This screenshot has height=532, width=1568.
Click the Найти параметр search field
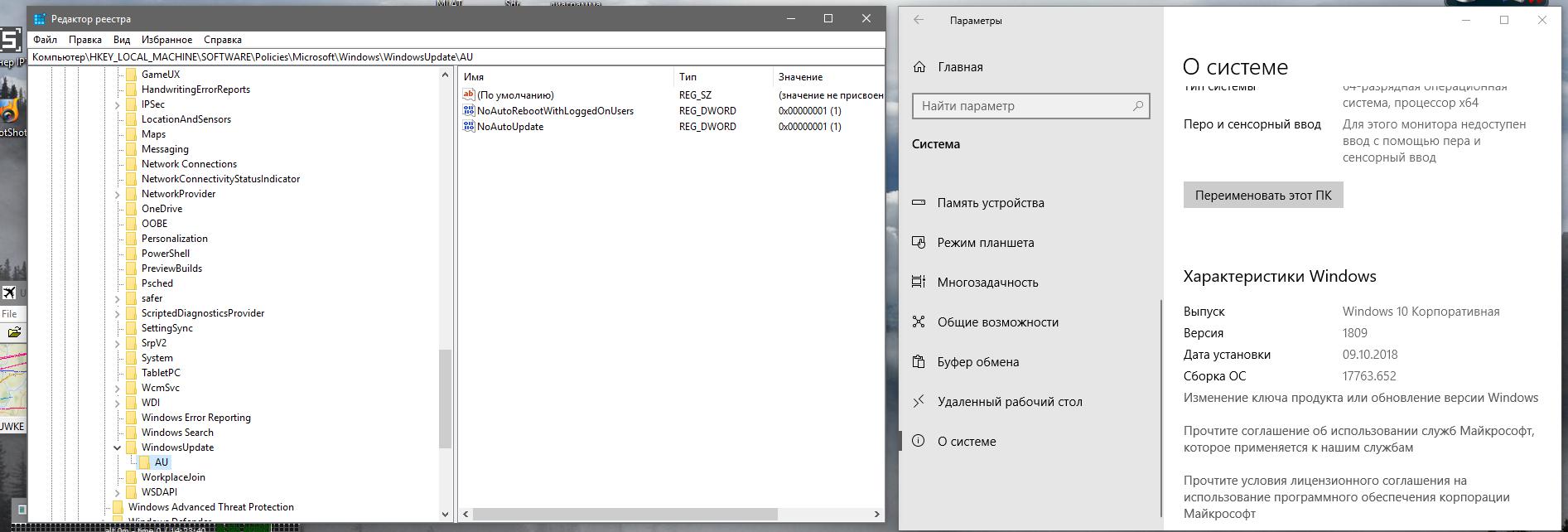point(1030,106)
